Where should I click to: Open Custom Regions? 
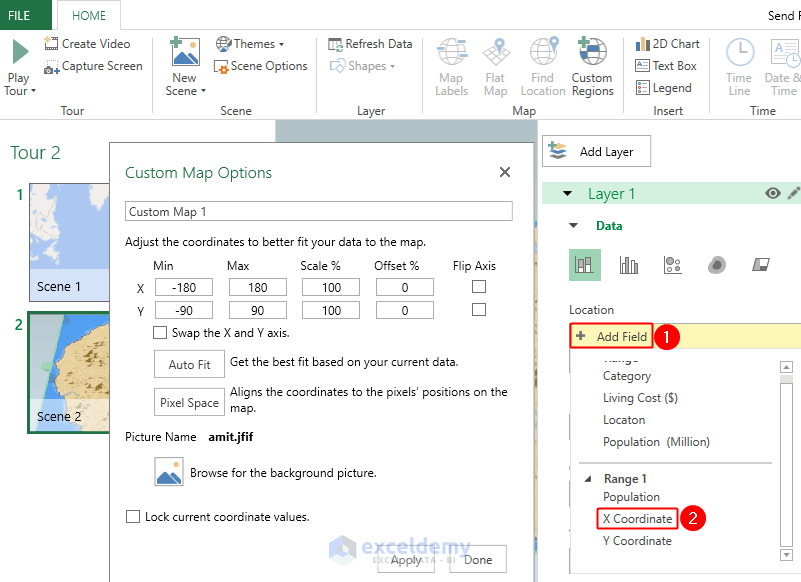tap(592, 67)
